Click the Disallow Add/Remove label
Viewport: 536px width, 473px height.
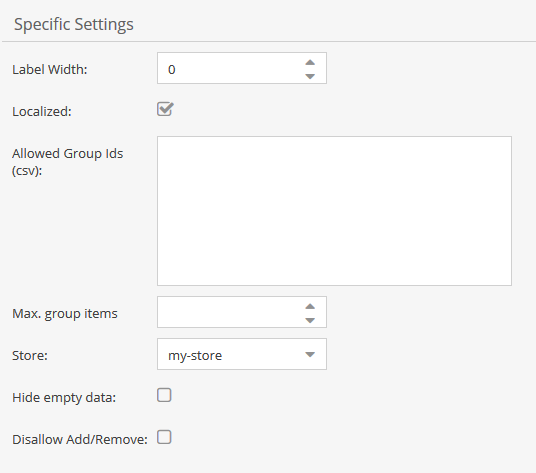(80, 440)
